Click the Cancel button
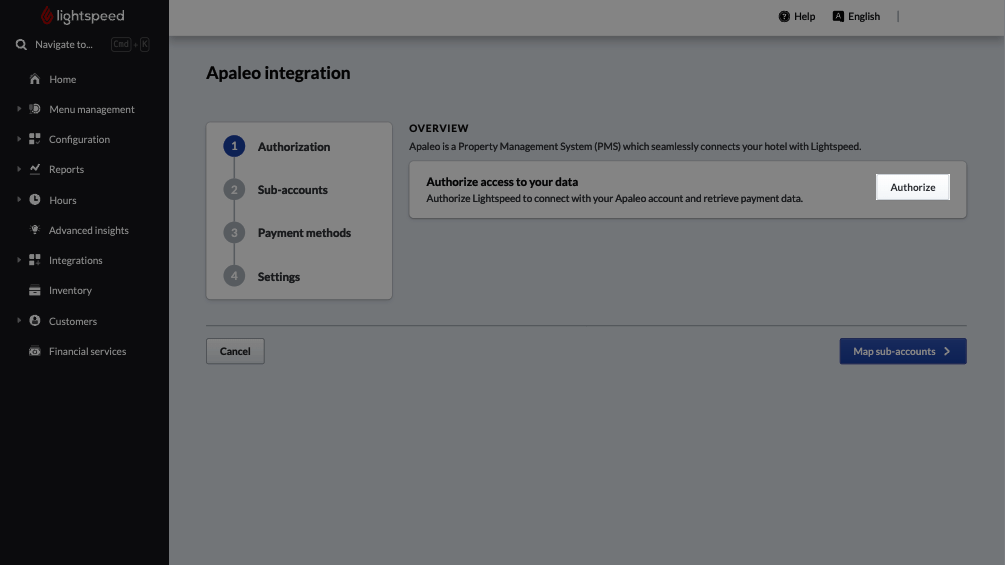Screen dimensions: 1005x565 pyautogui.click(x=235, y=351)
